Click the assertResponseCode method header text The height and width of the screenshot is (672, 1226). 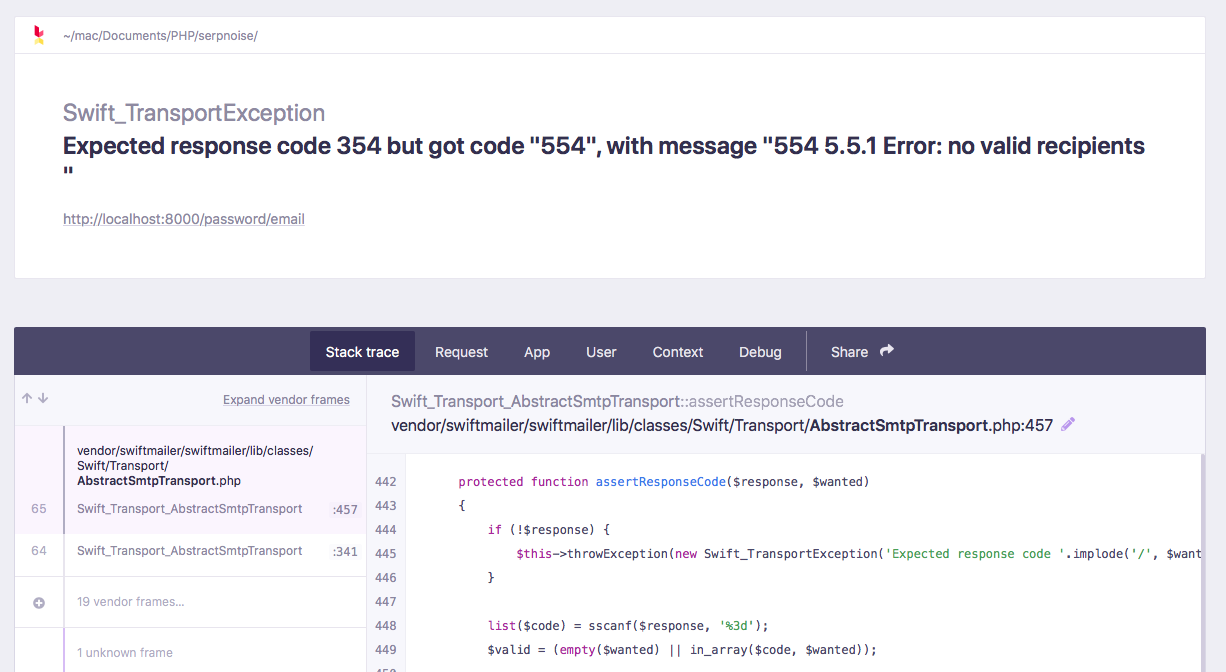click(x=617, y=401)
